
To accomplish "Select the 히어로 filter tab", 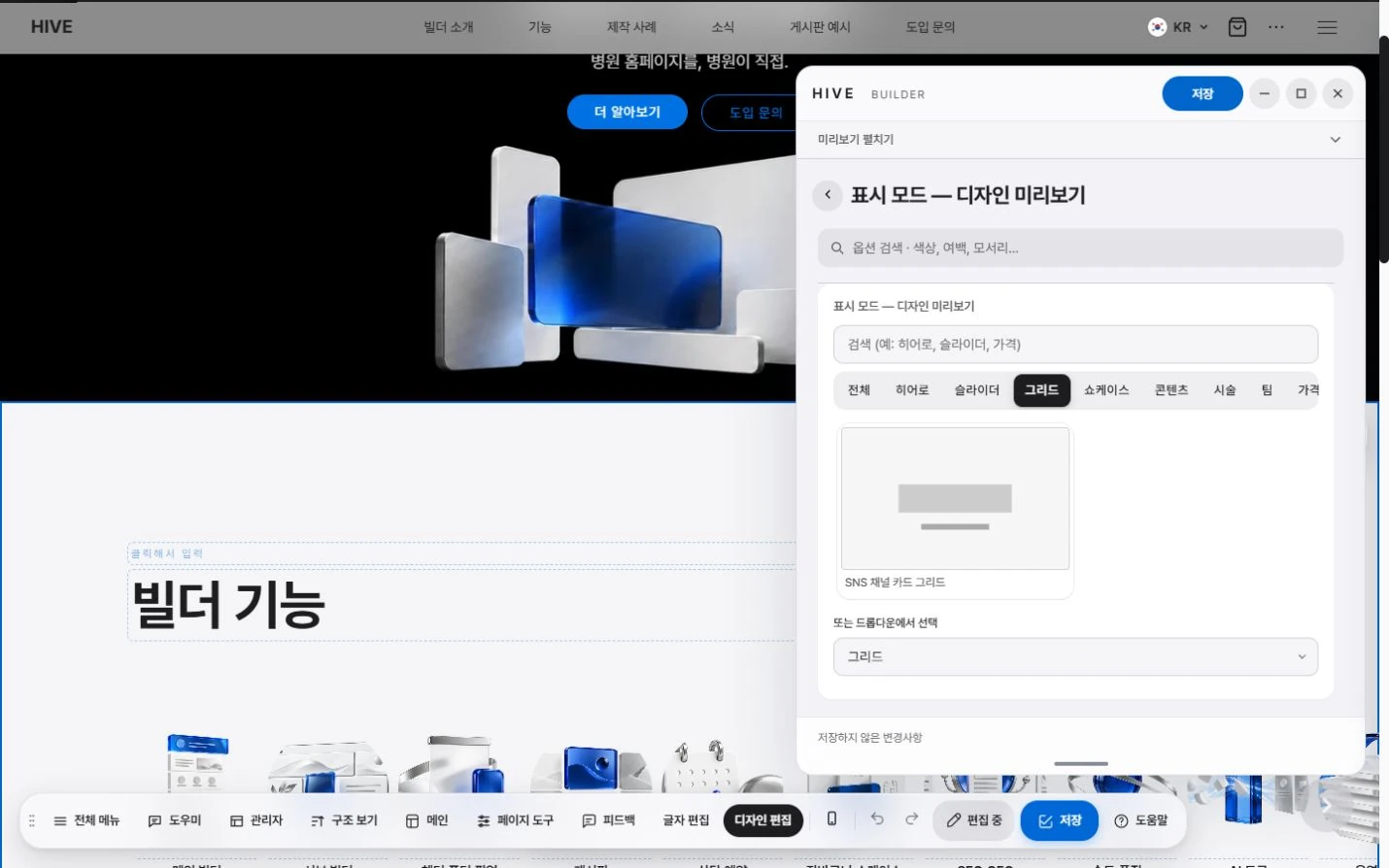I will point(912,390).
